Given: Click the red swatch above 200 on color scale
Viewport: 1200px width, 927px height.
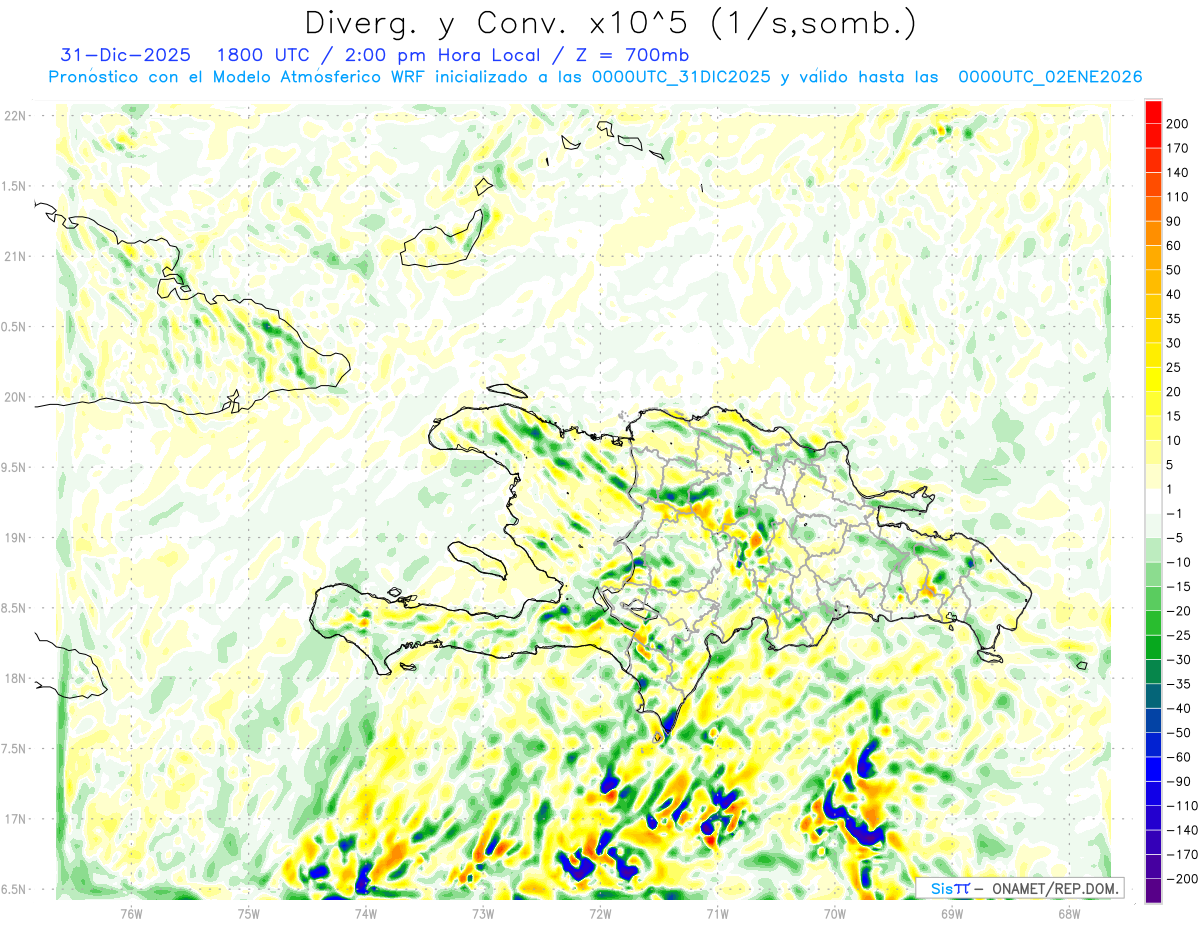Looking at the screenshot, I should click(x=1154, y=113).
